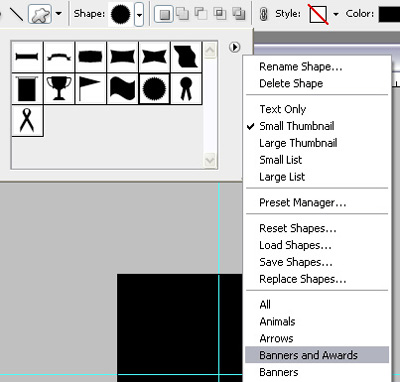
Task: Click the black Color swatch
Action: click(x=389, y=14)
